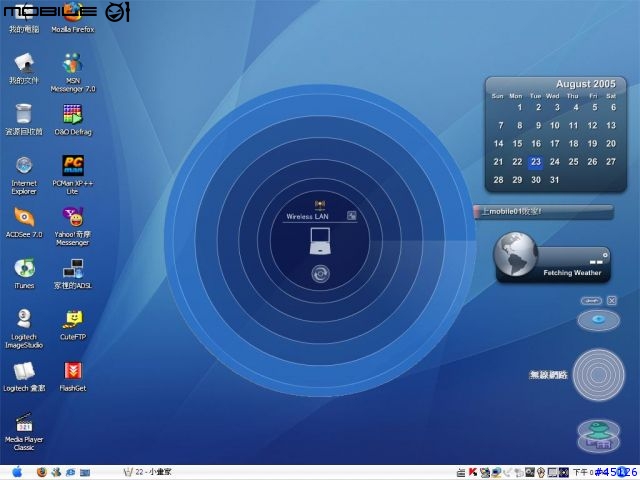Open the MSN Messenger 7.0 desktop icon
Image resolution: width=640 pixels, height=480 pixels.
click(73, 72)
